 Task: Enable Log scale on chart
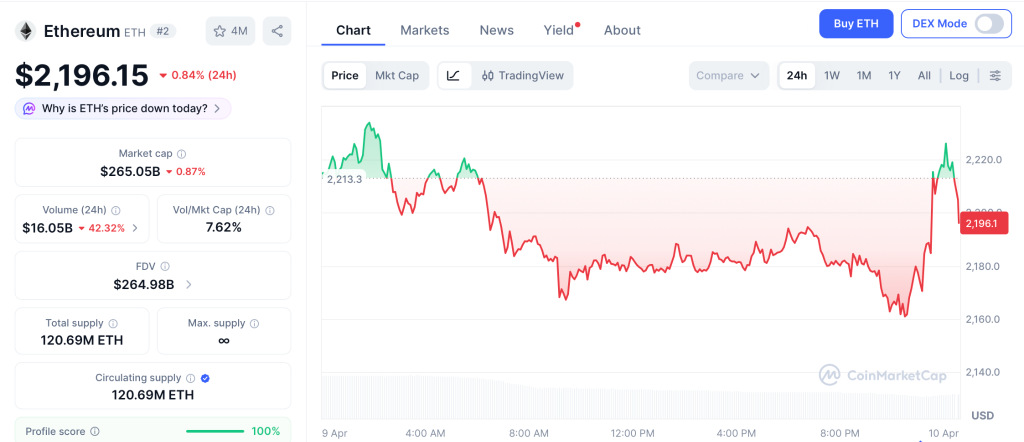(958, 76)
